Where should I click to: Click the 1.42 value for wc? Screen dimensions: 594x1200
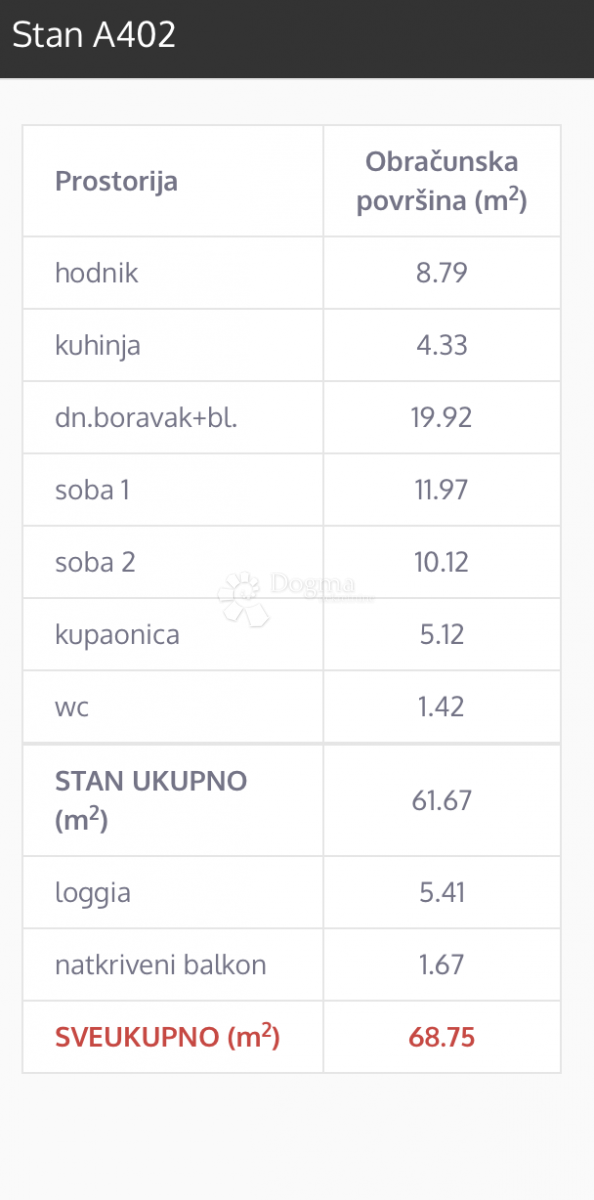[x=442, y=706]
